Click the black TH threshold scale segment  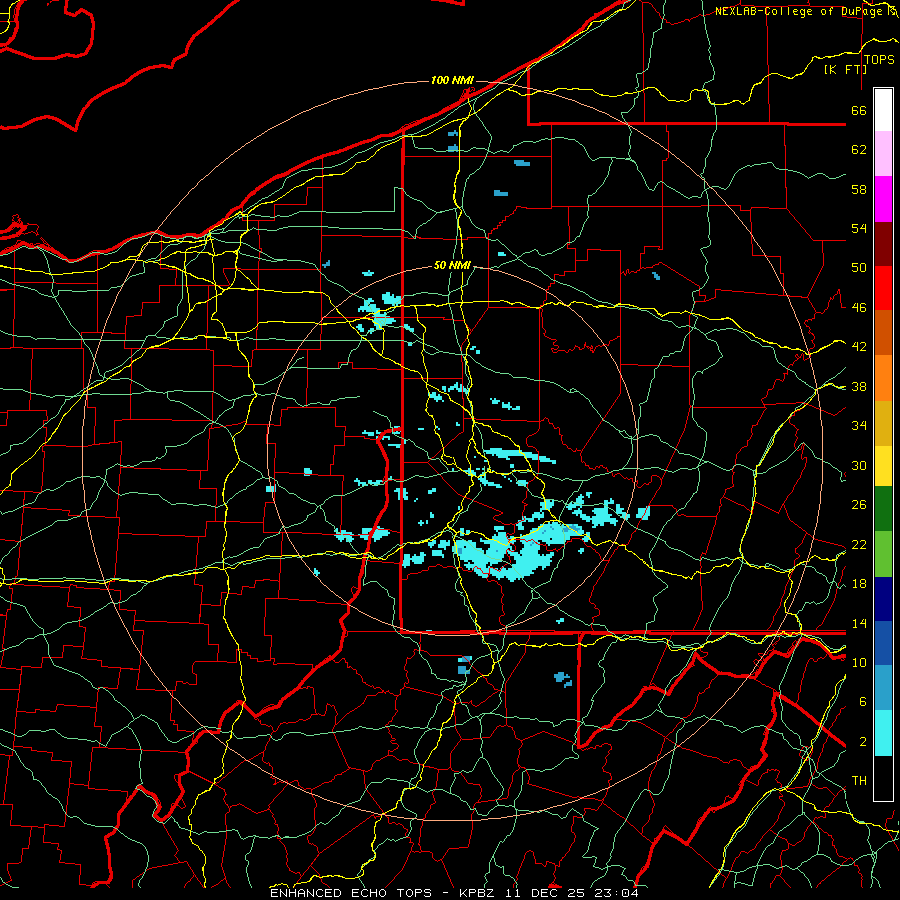[x=883, y=778]
